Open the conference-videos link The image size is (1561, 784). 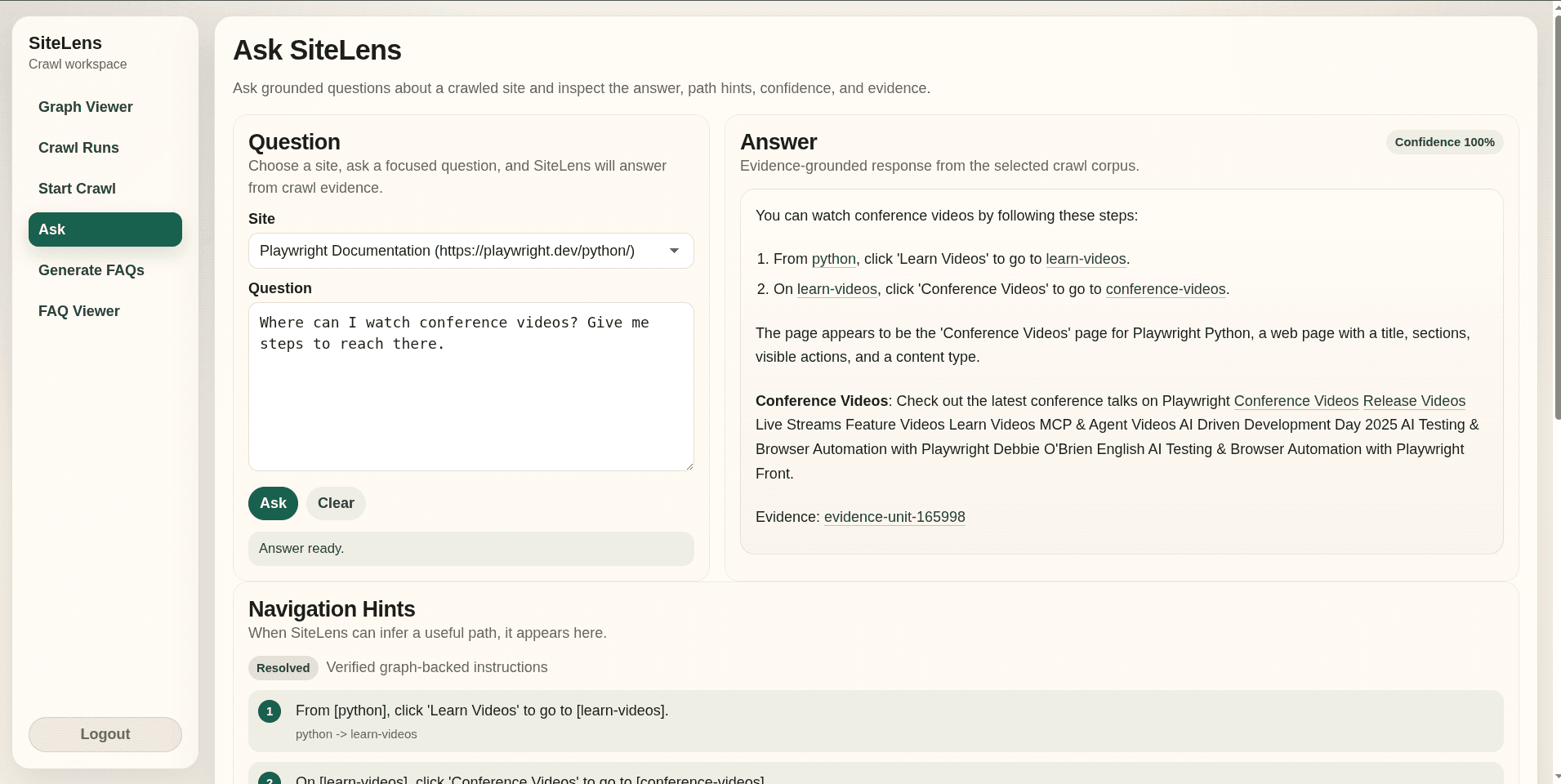point(1166,289)
